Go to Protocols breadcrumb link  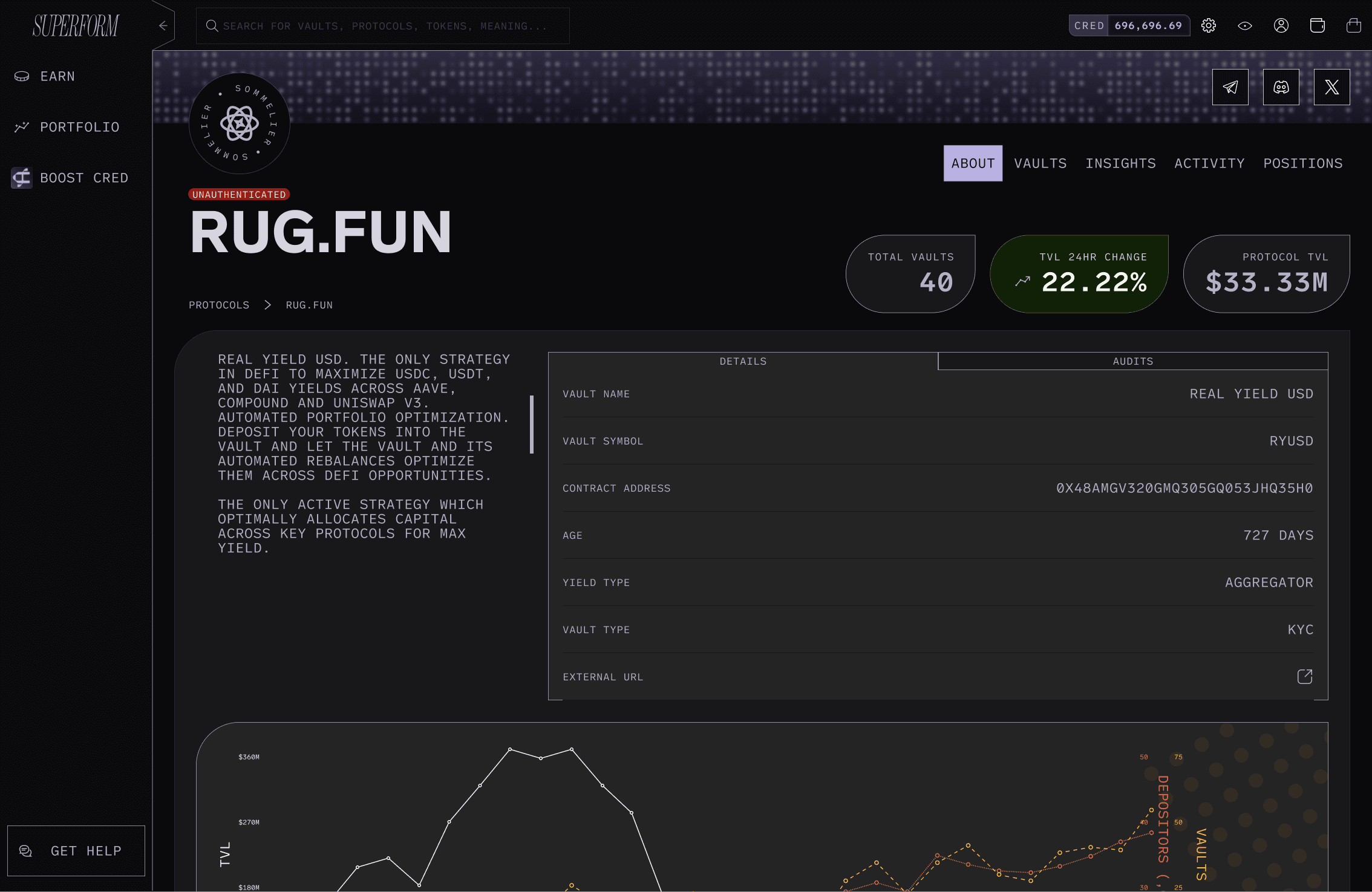click(x=219, y=305)
